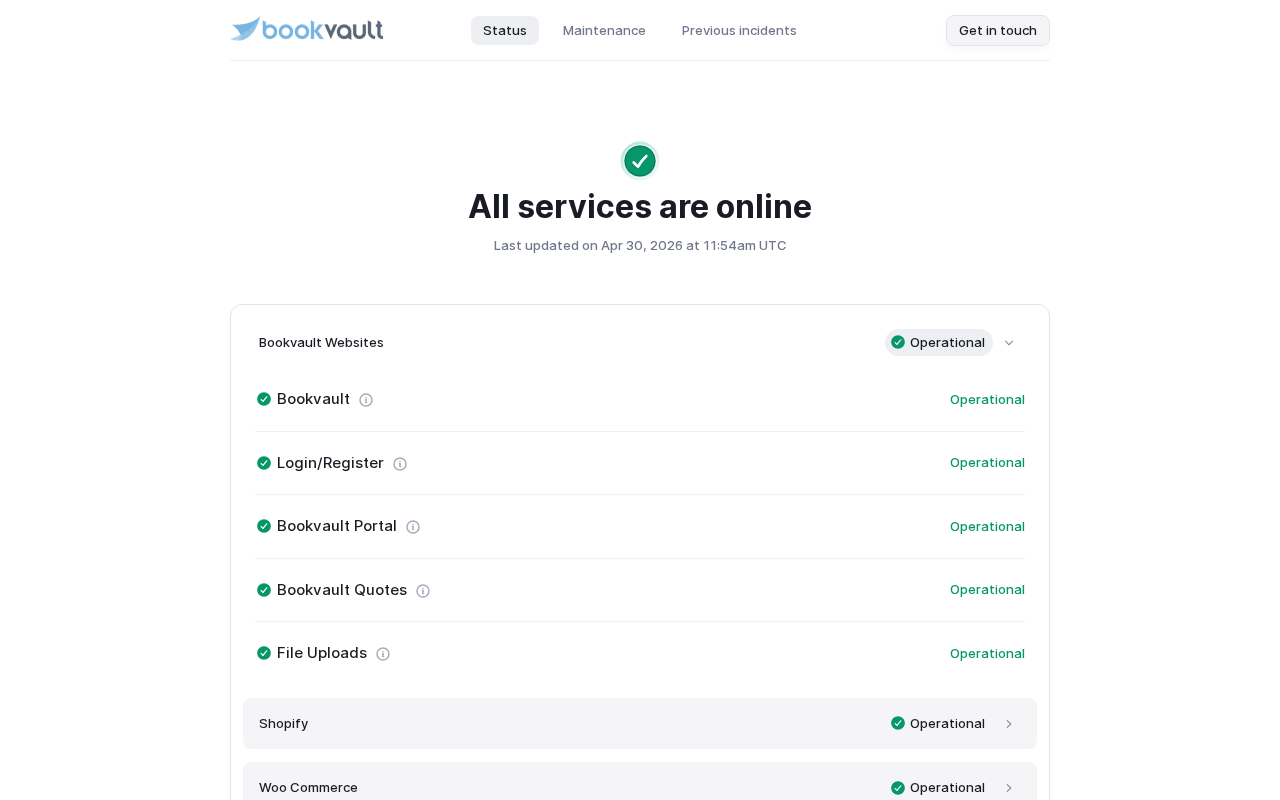Click the Woo Commerce Operational status badge
Viewport: 1280px width, 800px height.
(x=939, y=787)
